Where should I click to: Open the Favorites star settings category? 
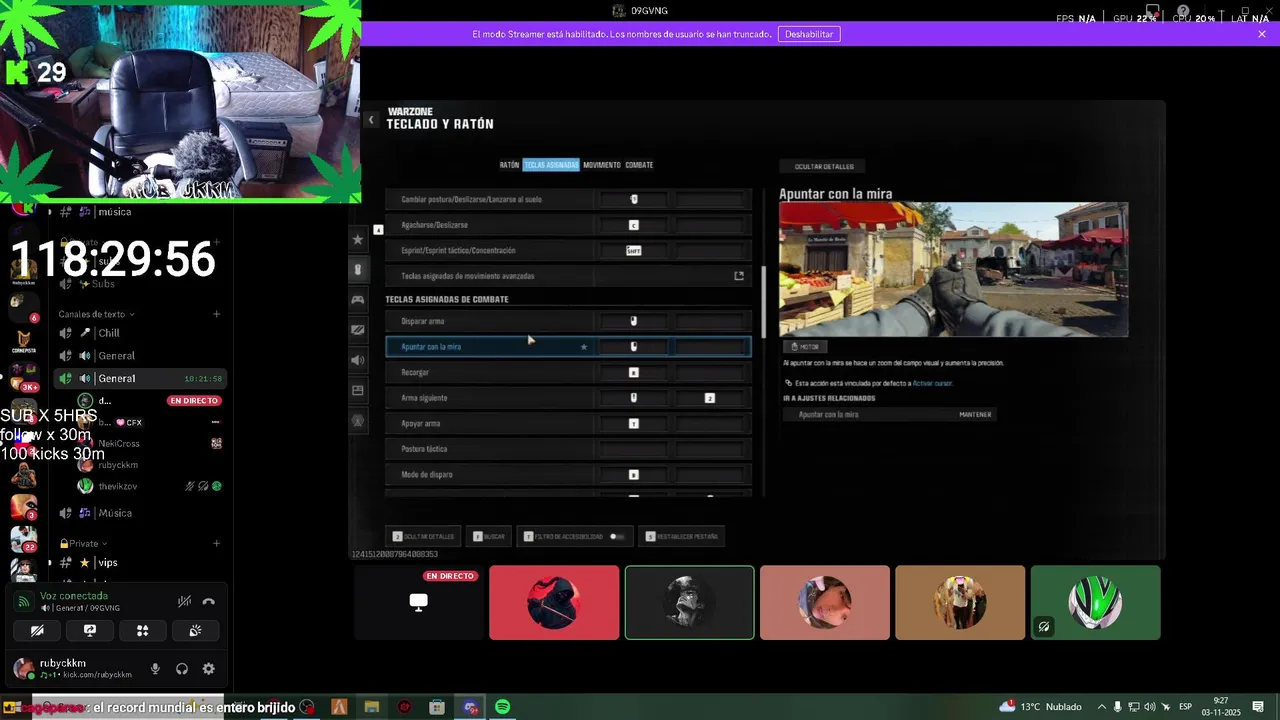tap(357, 239)
